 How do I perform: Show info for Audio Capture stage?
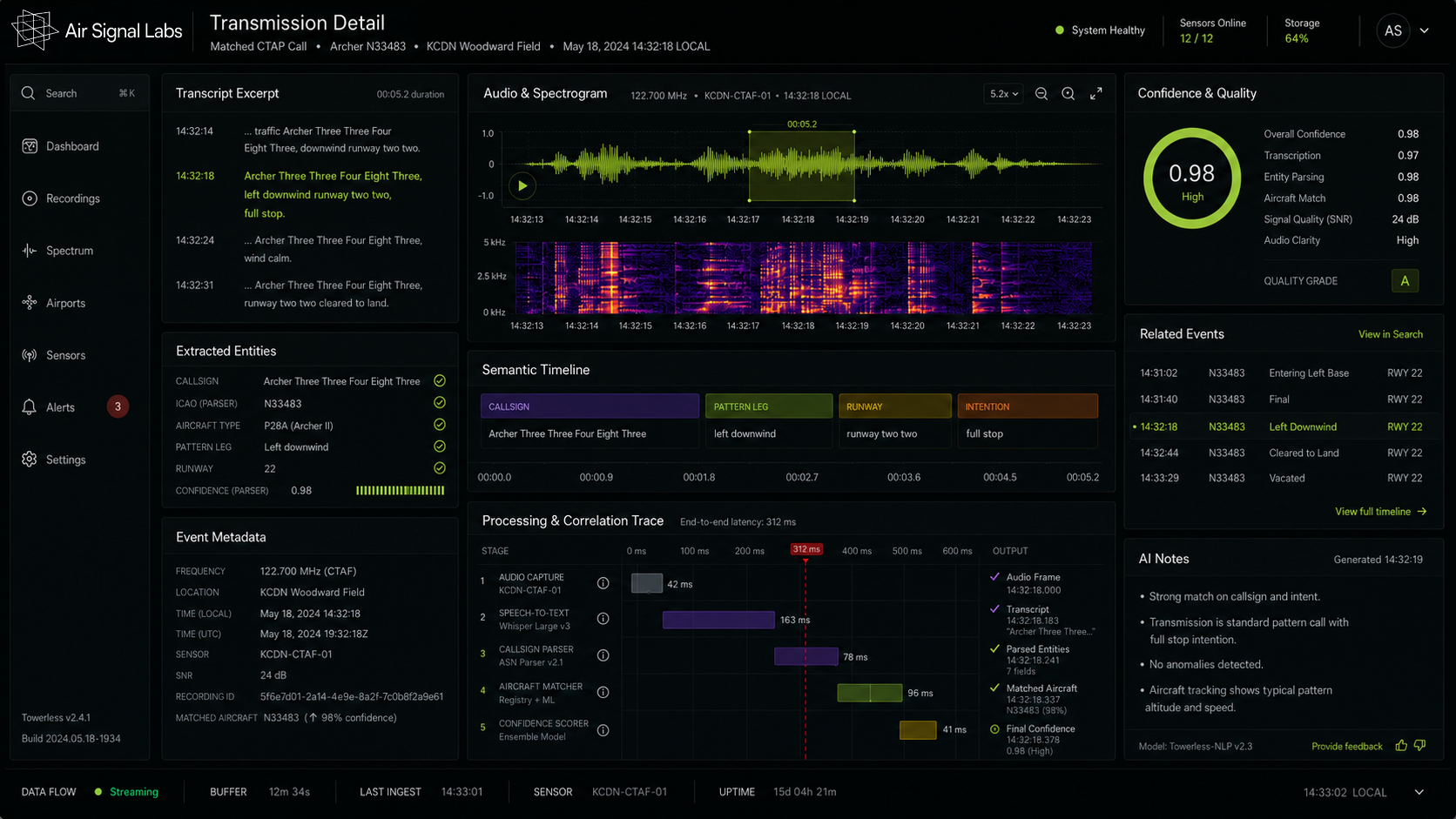point(603,583)
